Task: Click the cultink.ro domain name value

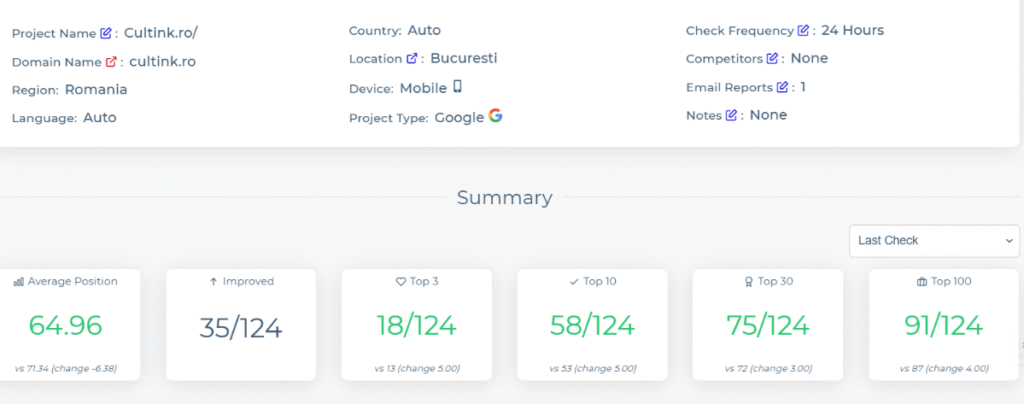Action: (x=162, y=62)
